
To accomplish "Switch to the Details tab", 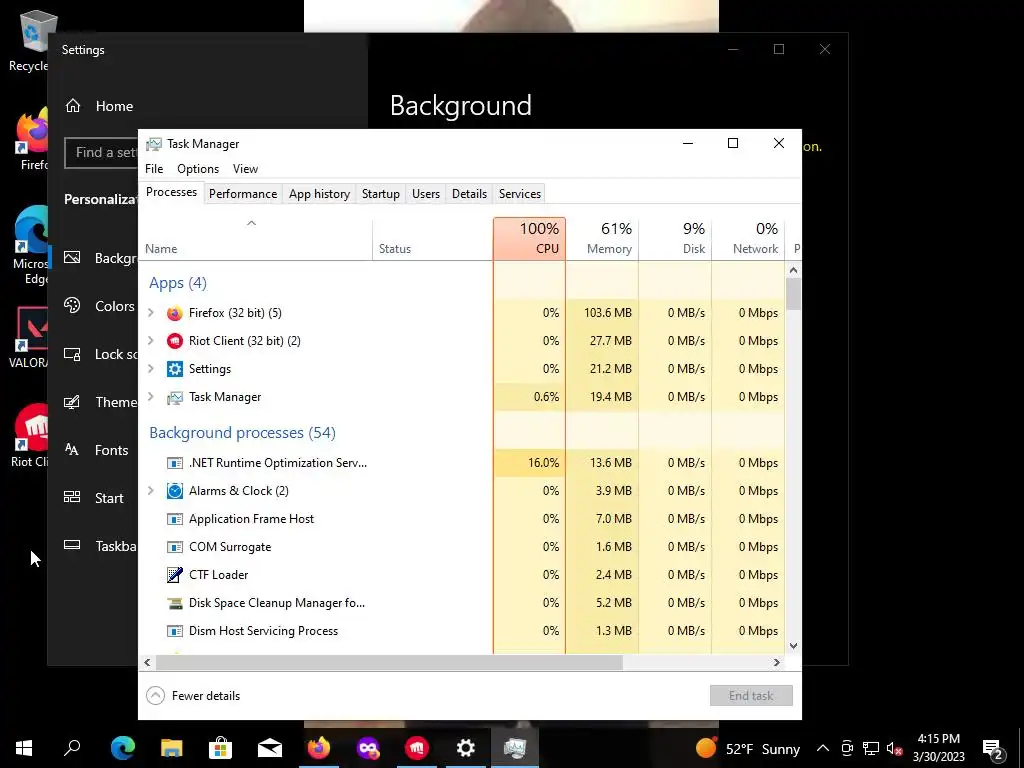I will point(470,194).
